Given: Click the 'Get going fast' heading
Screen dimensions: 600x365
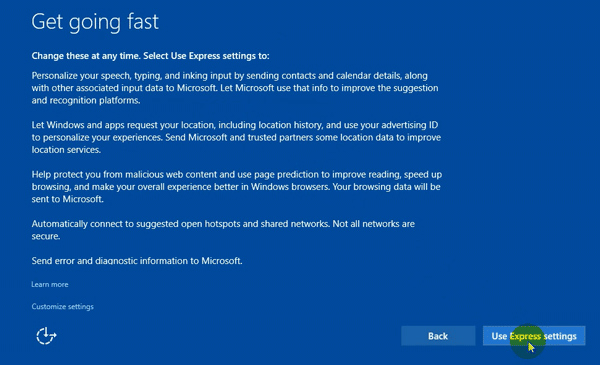Looking at the screenshot, I should point(95,22).
